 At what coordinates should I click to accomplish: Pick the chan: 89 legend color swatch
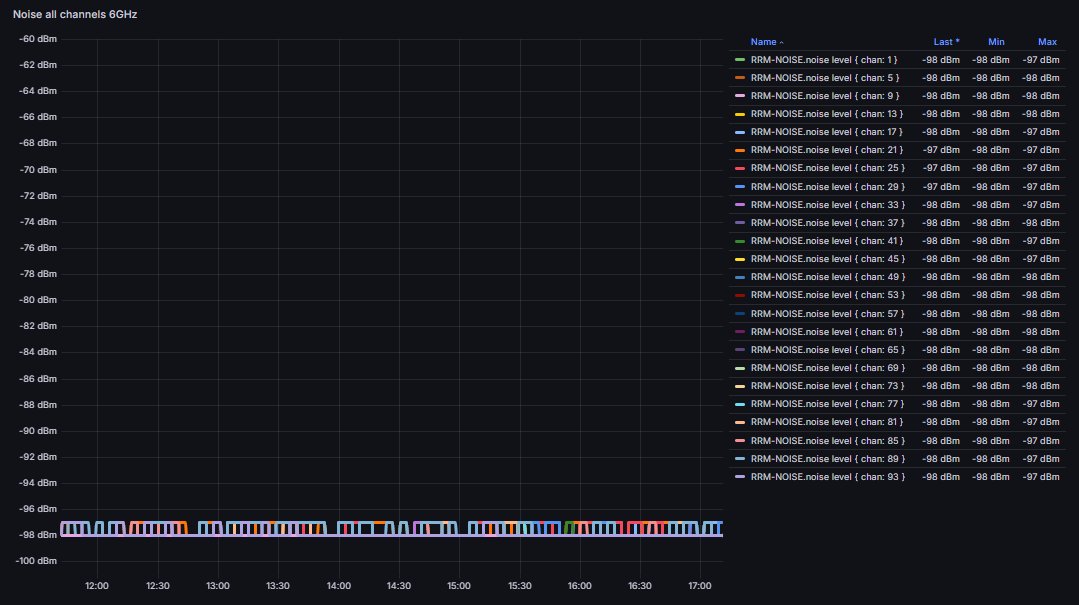(x=740, y=458)
